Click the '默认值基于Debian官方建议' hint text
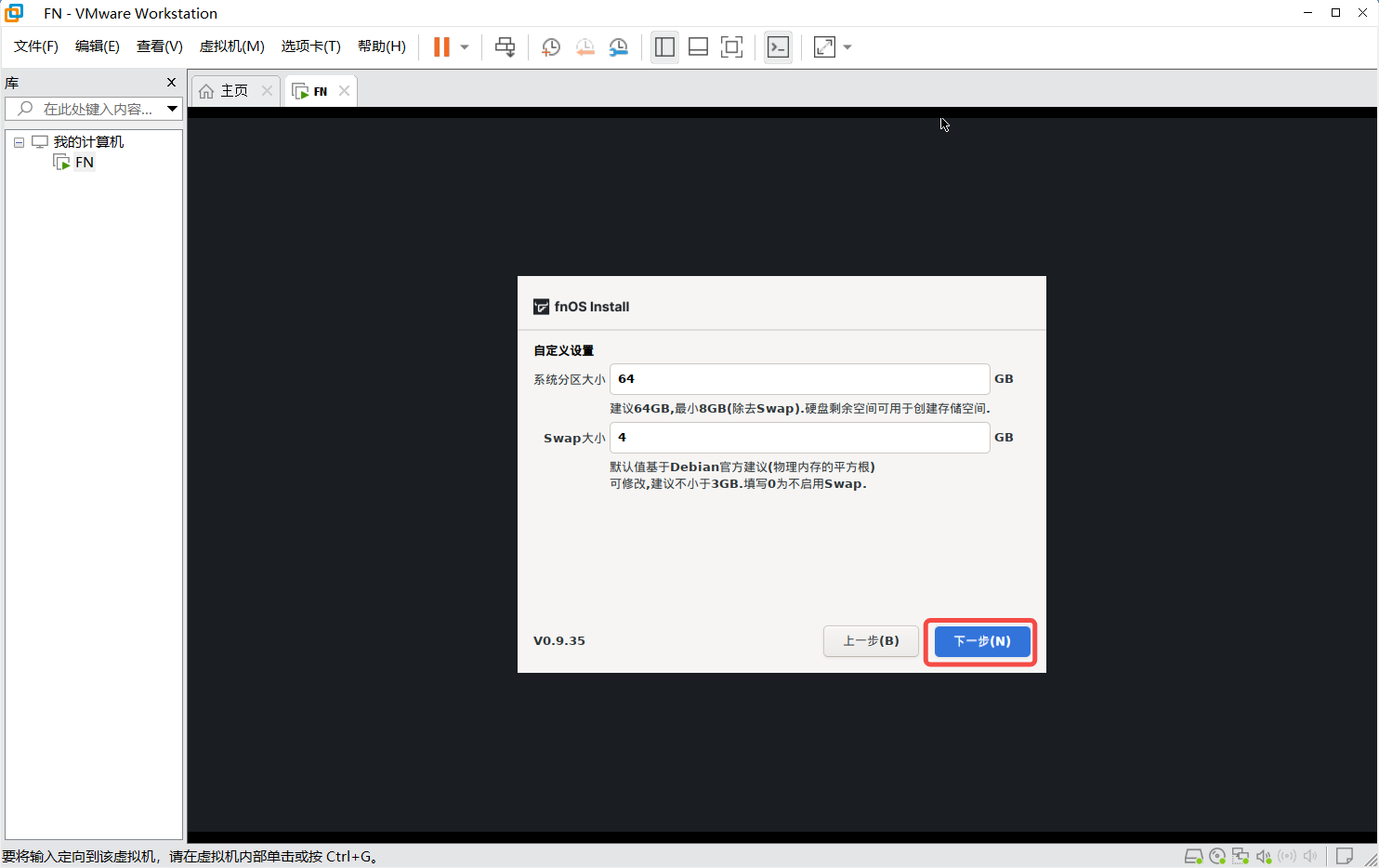This screenshot has height=868, width=1379. (742, 467)
